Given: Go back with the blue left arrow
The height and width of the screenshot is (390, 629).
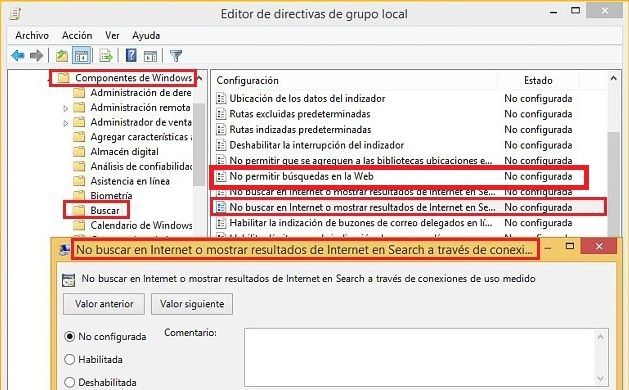Looking at the screenshot, I should pyautogui.click(x=18, y=55).
